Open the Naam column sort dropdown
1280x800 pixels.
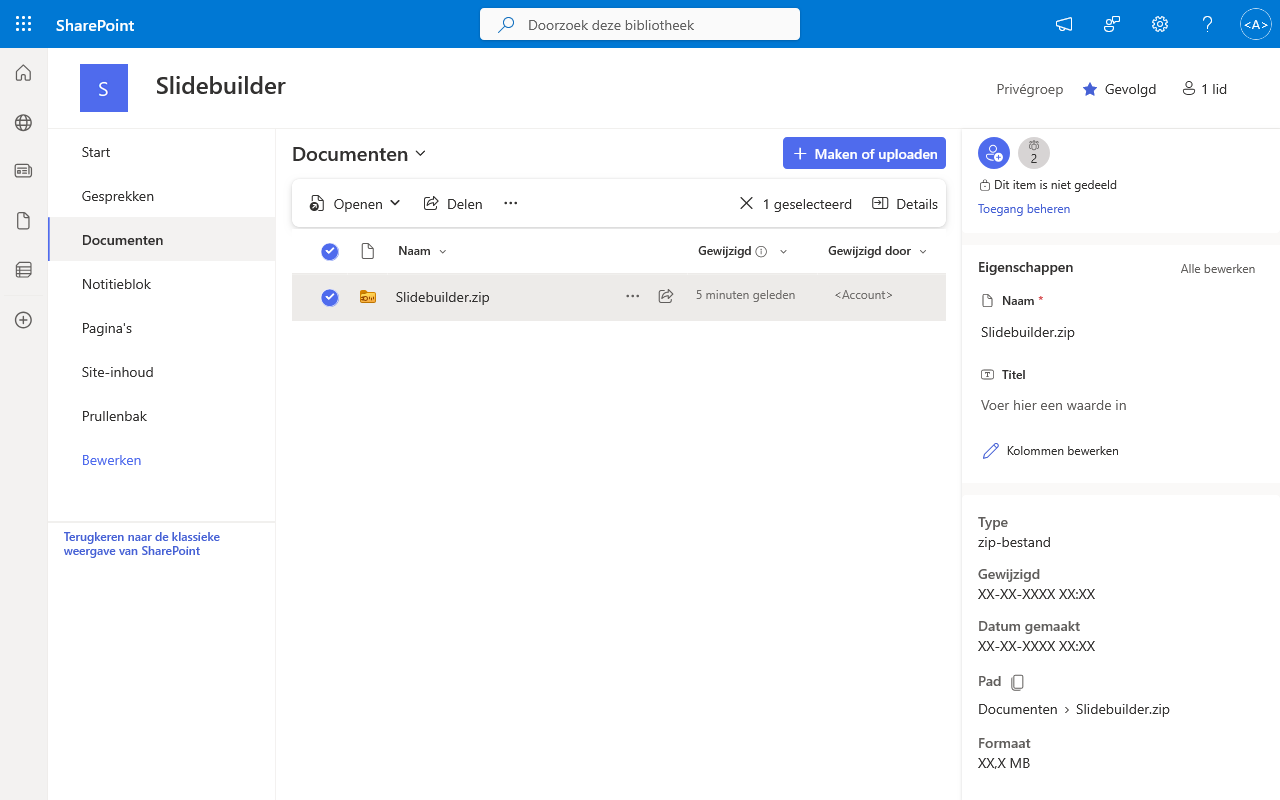[443, 252]
